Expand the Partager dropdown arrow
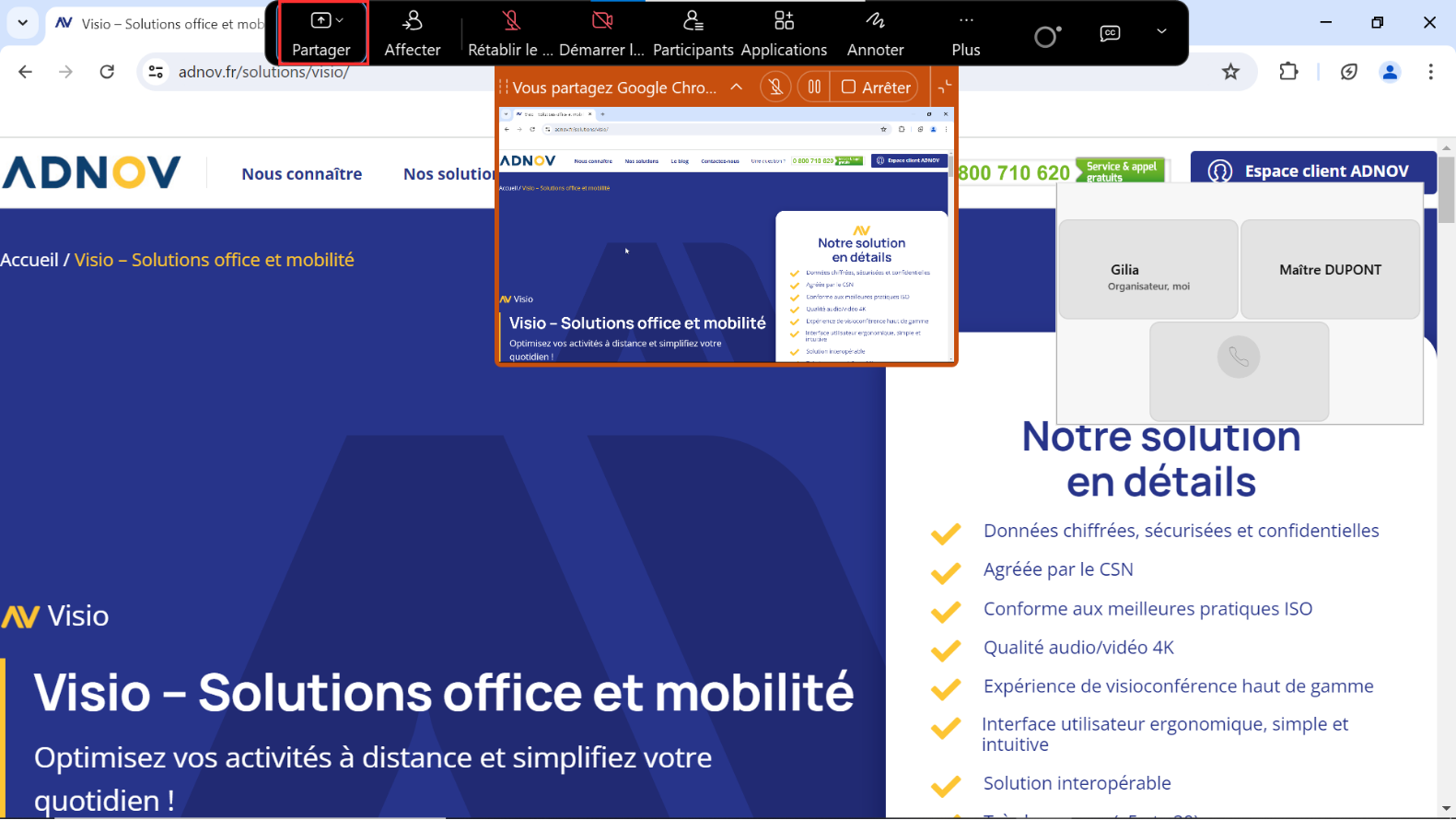Image resolution: width=1456 pixels, height=820 pixels. coord(340,20)
